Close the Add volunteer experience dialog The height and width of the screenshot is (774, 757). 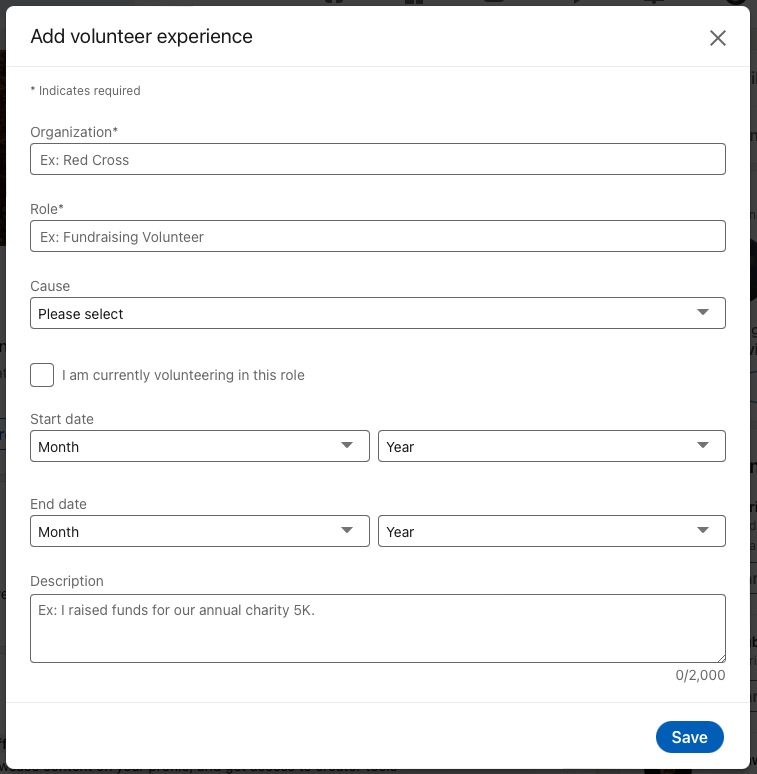(x=718, y=38)
